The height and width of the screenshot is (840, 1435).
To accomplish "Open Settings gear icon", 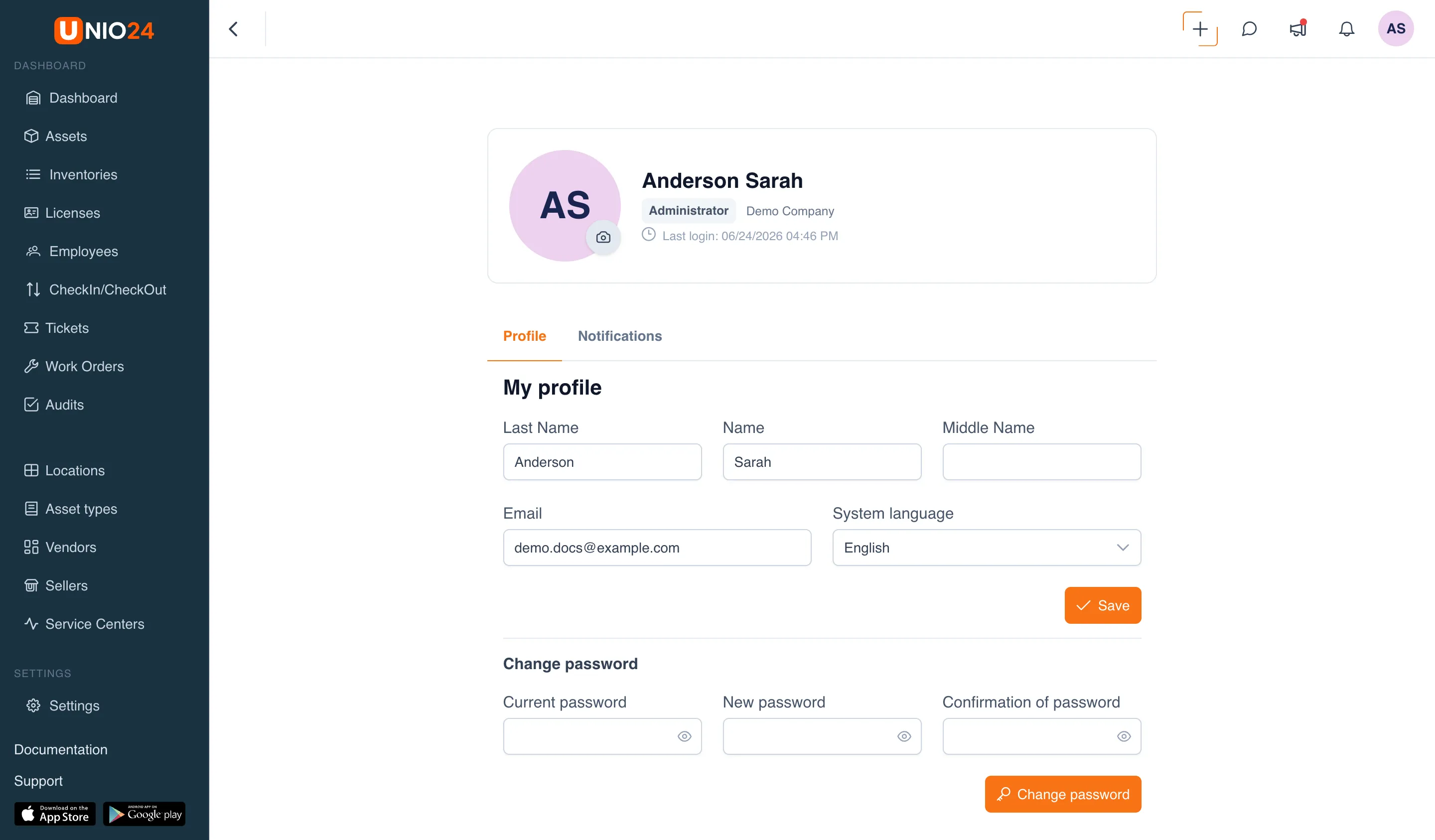I will tap(33, 705).
